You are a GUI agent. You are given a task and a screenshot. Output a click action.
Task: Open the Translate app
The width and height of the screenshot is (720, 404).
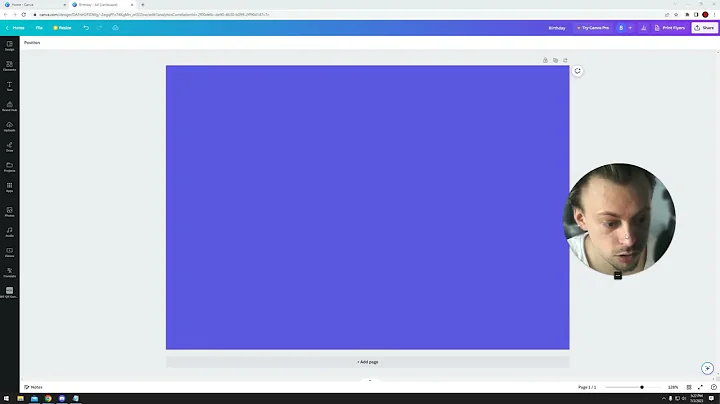point(9,272)
